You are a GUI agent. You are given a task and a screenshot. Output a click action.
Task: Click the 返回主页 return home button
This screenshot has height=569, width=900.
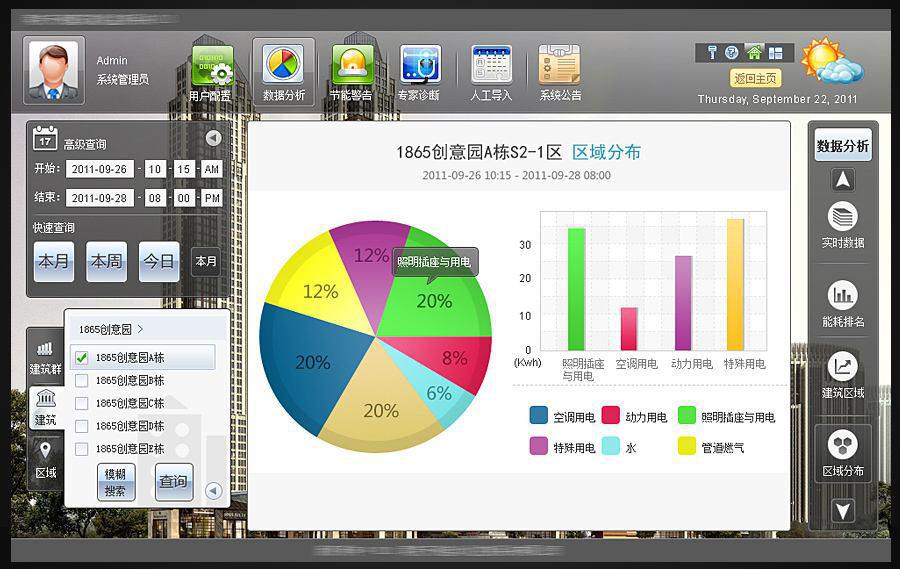pyautogui.click(x=755, y=78)
